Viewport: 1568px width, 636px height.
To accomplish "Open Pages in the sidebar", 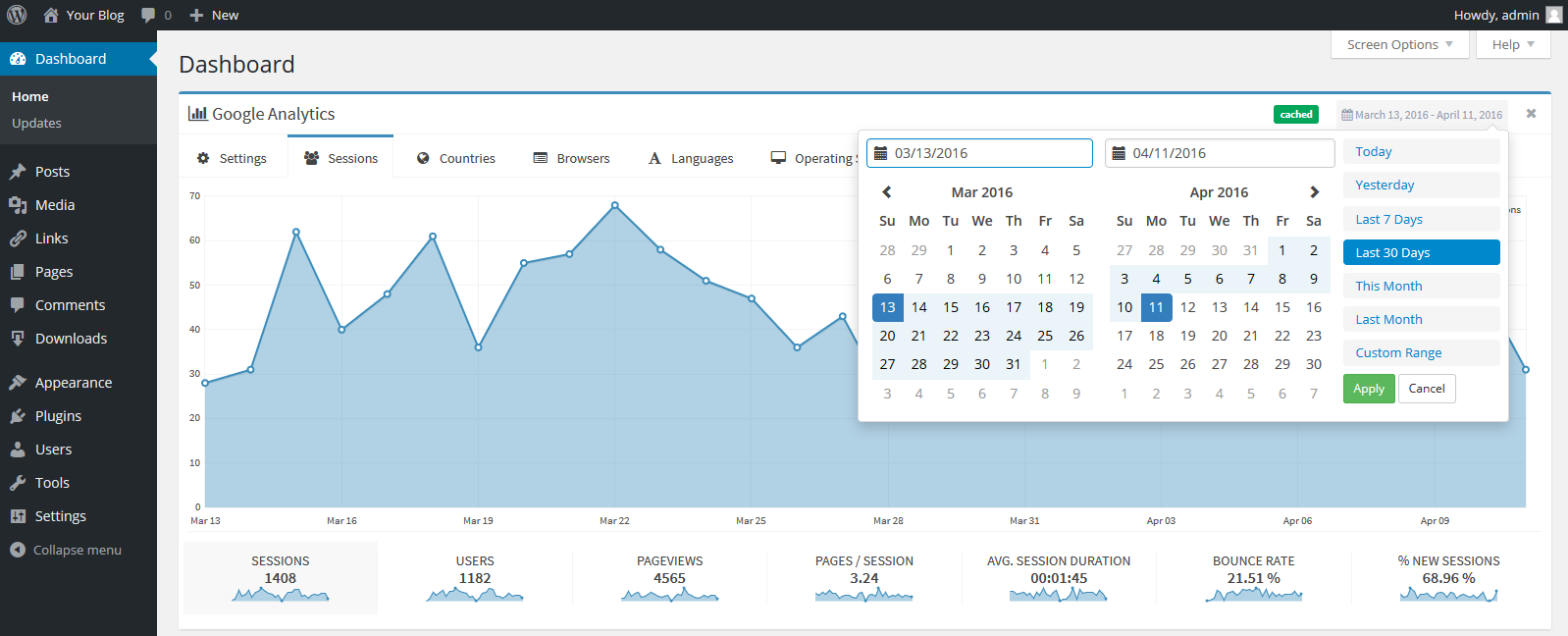I will [78, 272].
